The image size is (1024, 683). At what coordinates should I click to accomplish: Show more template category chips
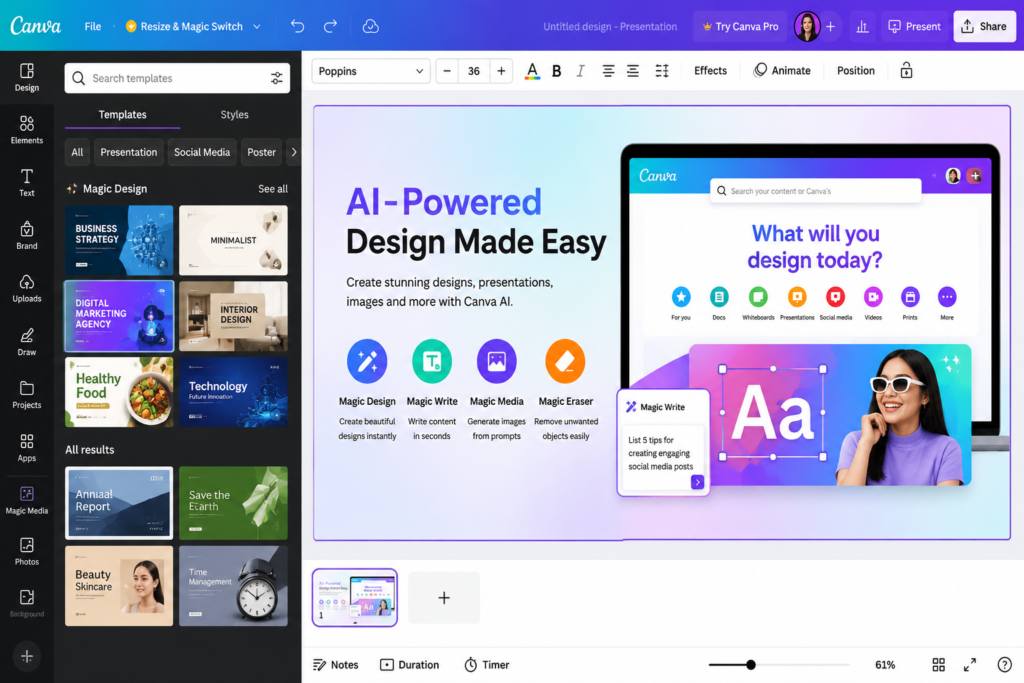pyautogui.click(x=294, y=152)
